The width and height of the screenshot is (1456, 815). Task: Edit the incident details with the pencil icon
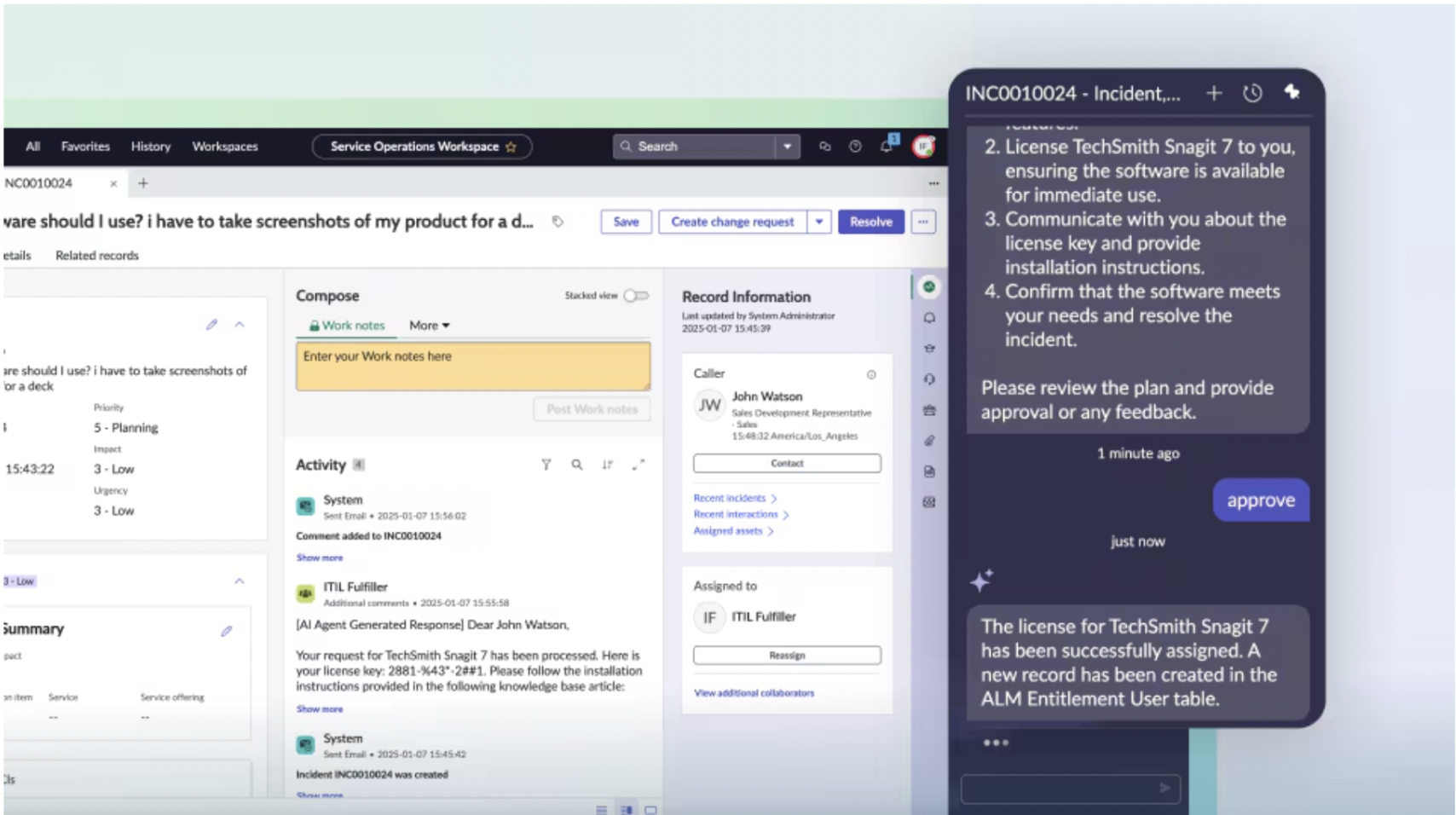[x=211, y=325]
